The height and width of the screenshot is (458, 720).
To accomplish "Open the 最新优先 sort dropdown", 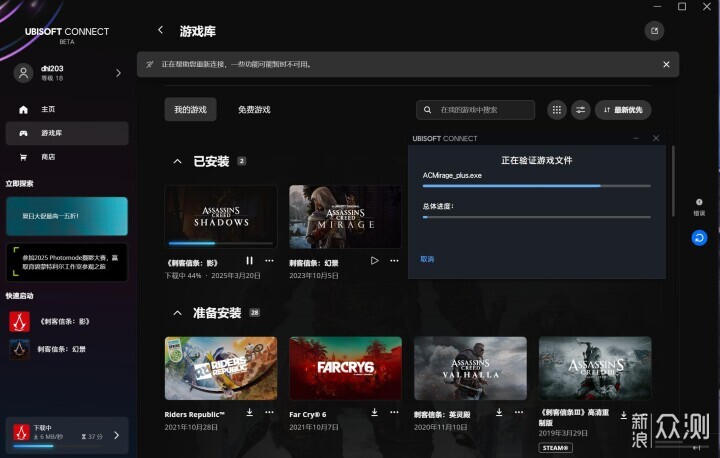I will pos(623,110).
